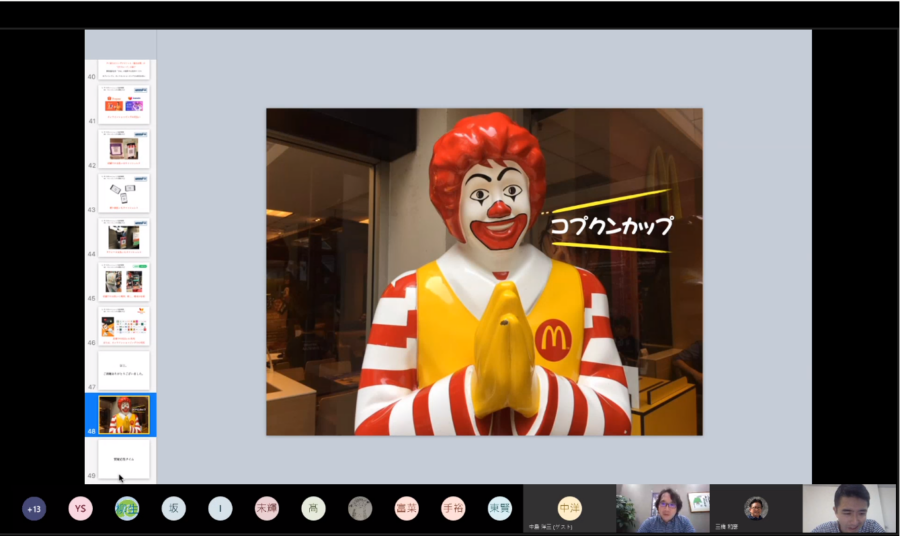Open slide 47 text-only thumbnail
The width and height of the screenshot is (900, 536).
[123, 370]
